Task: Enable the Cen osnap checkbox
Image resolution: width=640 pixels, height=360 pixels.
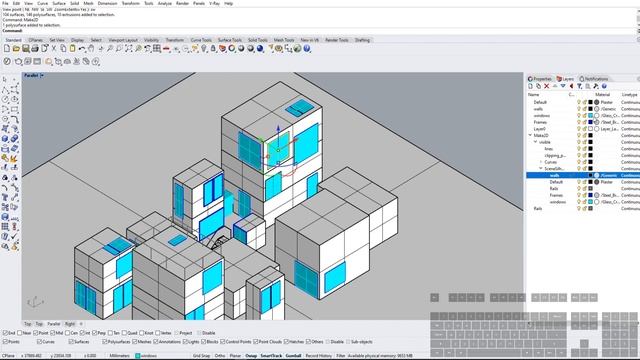Action: point(67,333)
